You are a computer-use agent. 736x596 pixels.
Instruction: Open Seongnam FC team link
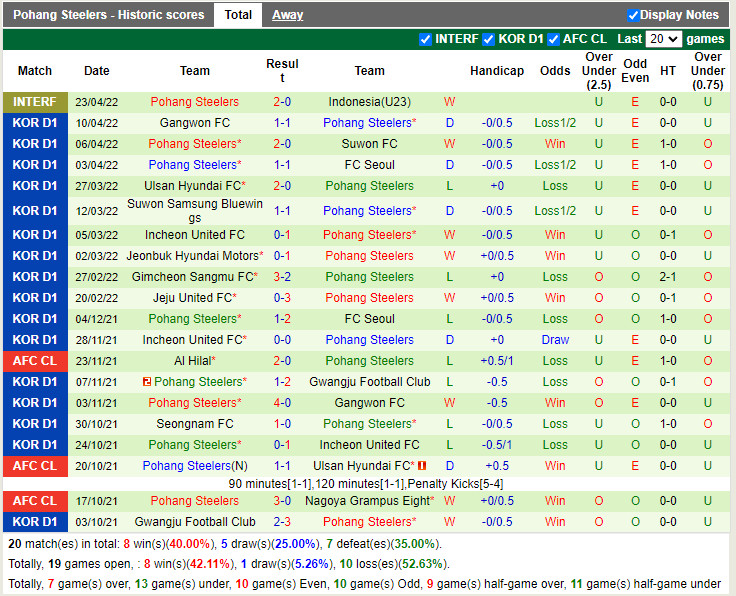(x=195, y=424)
